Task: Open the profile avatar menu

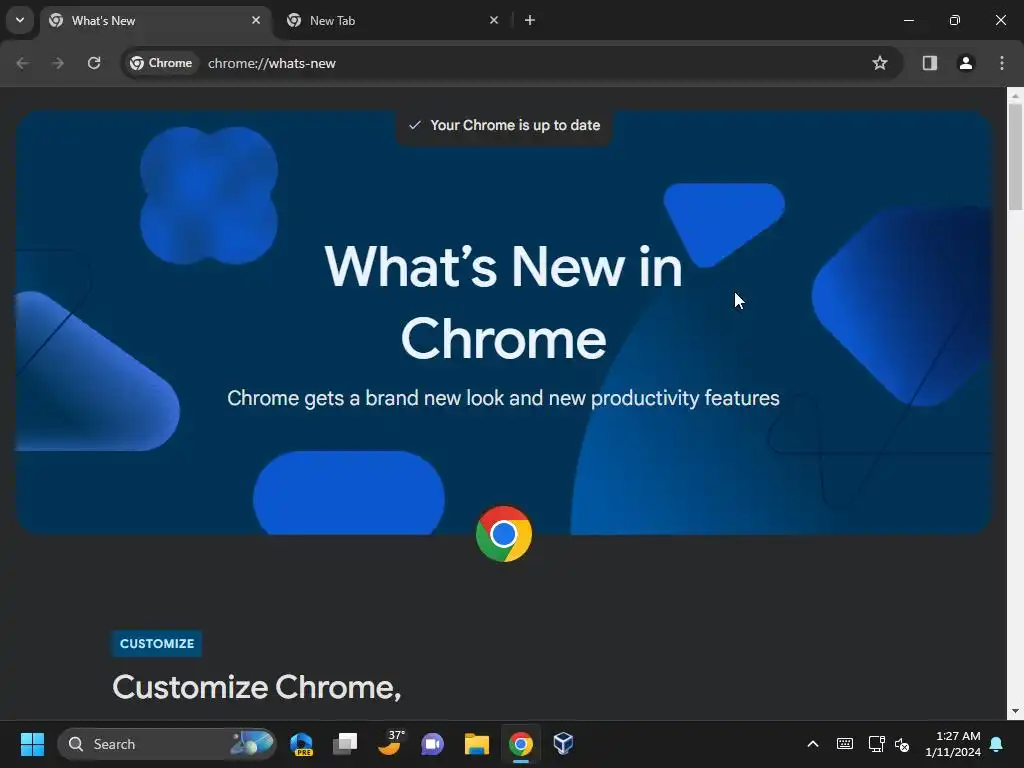Action: coord(965,63)
